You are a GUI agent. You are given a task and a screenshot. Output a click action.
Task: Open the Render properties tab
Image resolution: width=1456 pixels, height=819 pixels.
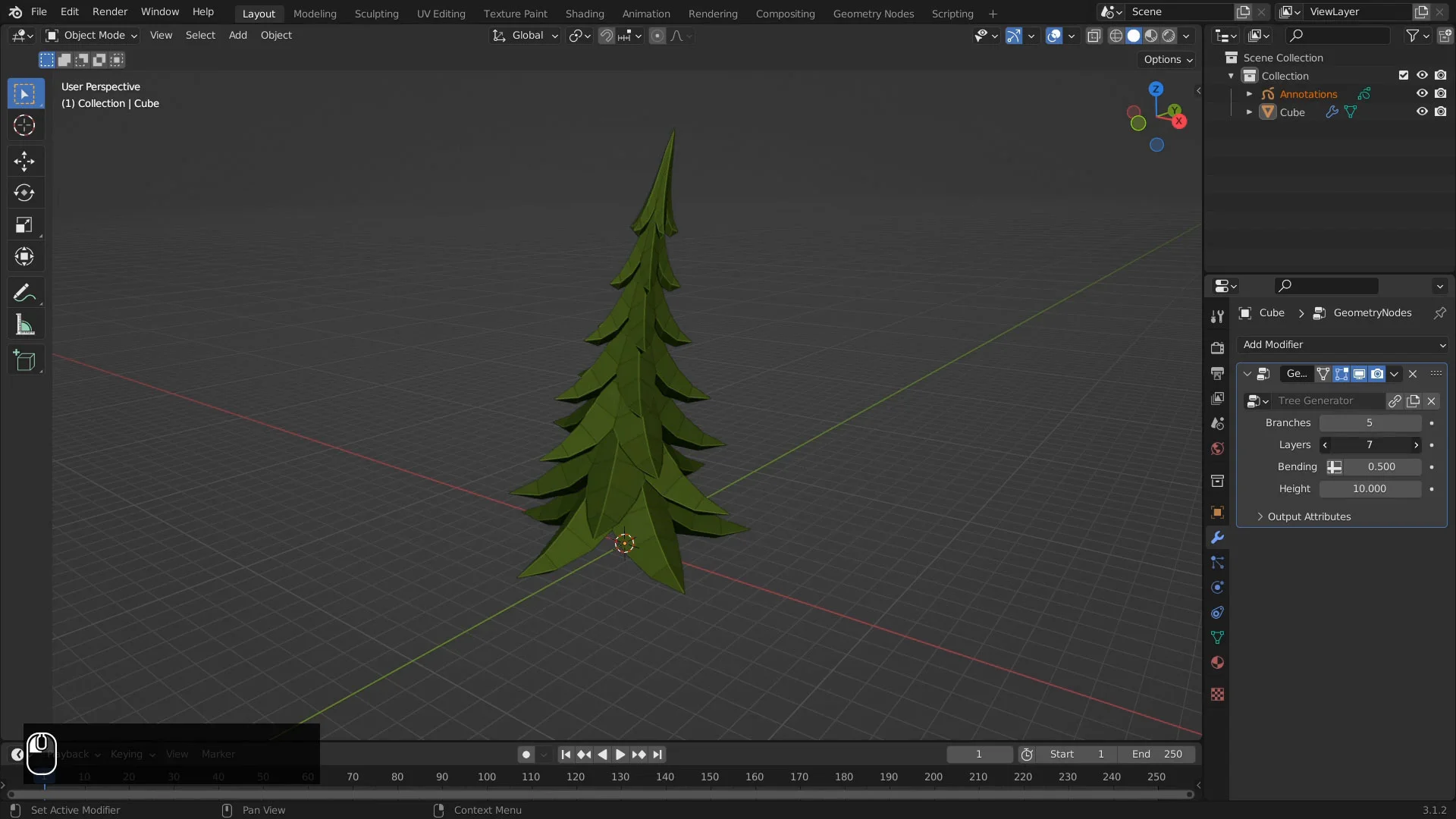(1217, 348)
